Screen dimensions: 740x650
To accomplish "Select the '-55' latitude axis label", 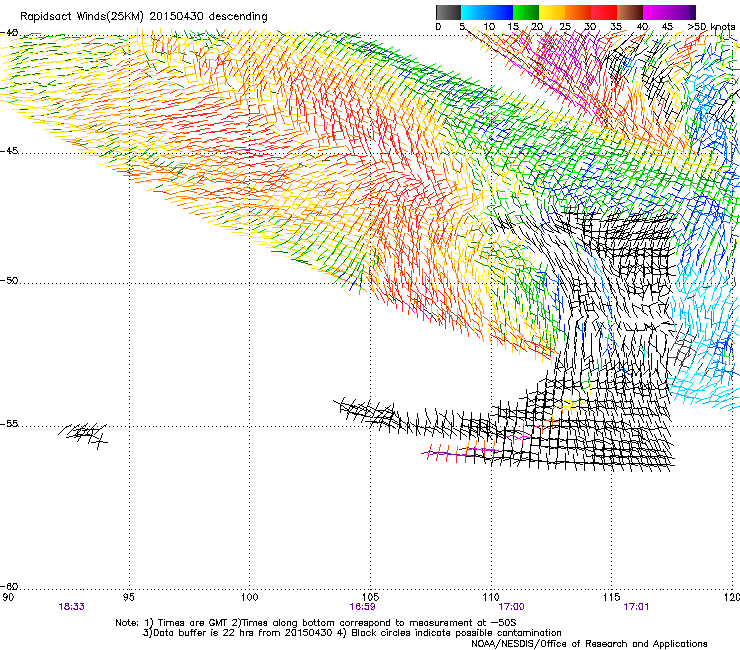I will click(x=9, y=423).
